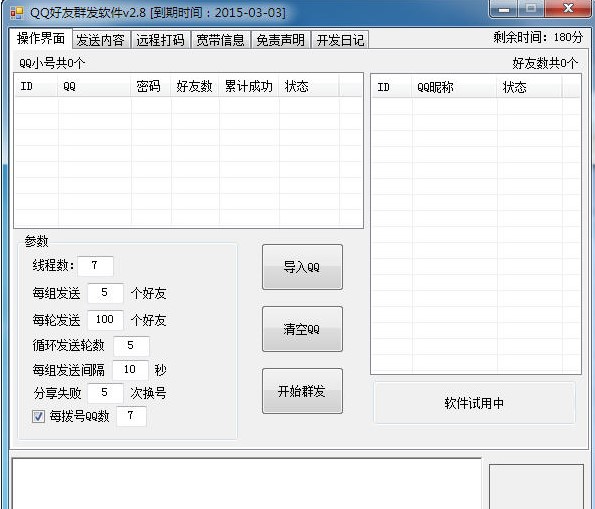Focus the 线程数 input field
Image resolution: width=595 pixels, height=509 pixels.
(x=95, y=265)
